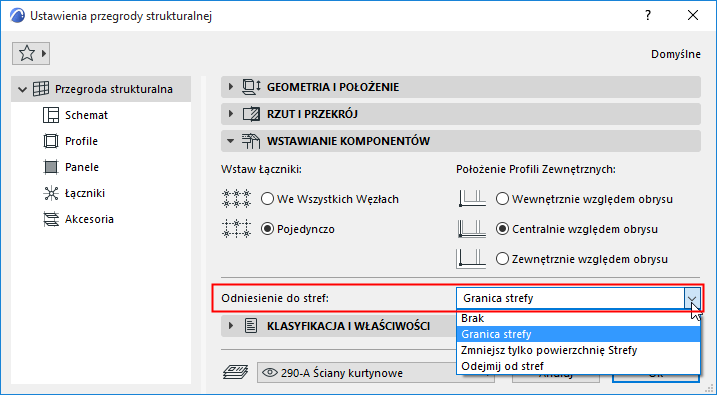Click the Wstawianie Komponentów panel icon

point(251,141)
